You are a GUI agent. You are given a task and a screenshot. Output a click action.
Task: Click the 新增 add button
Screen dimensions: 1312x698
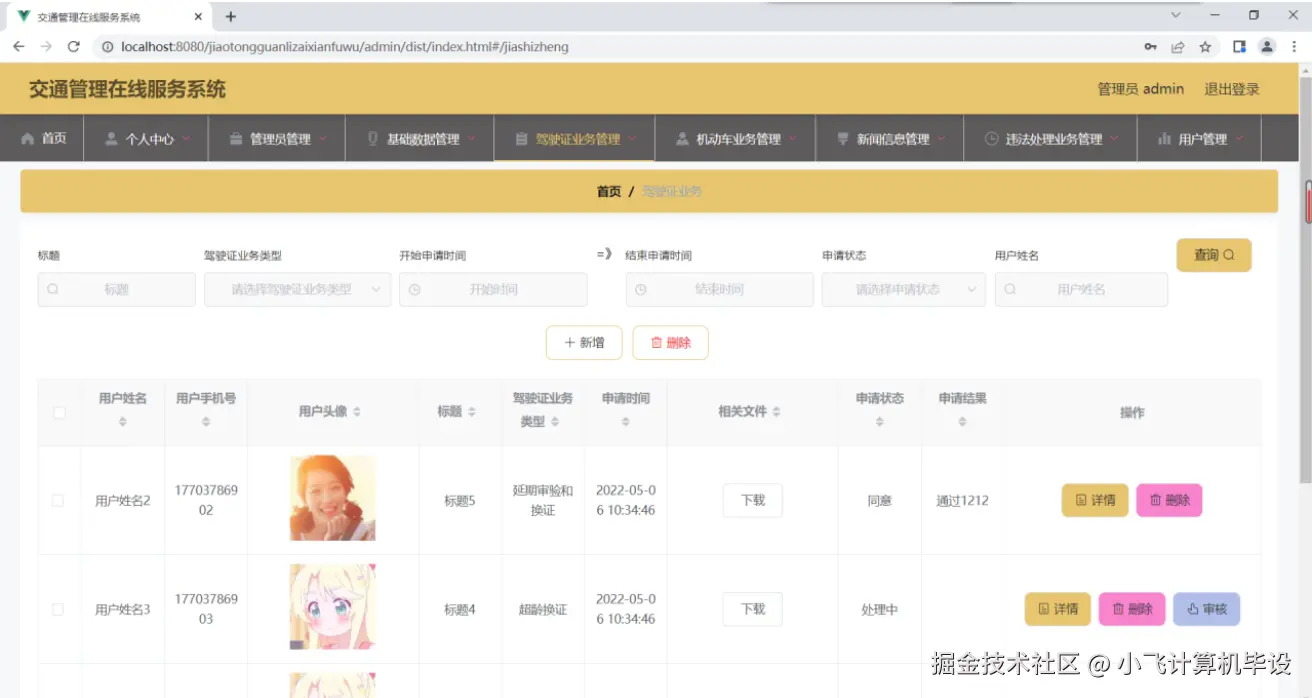pyautogui.click(x=584, y=342)
